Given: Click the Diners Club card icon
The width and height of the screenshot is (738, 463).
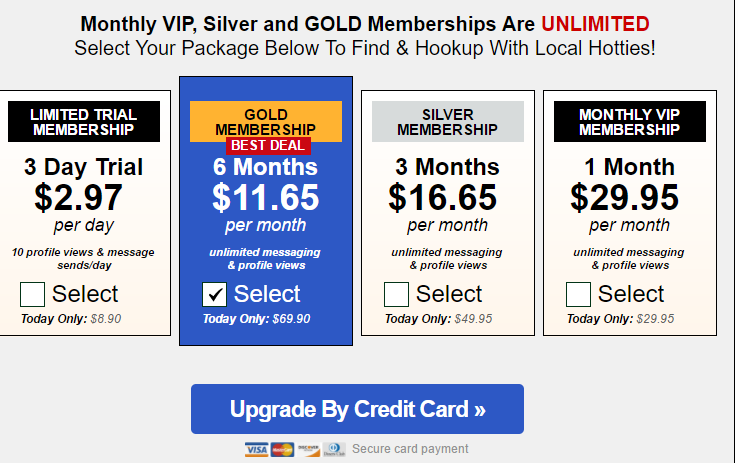Looking at the screenshot, I should click(334, 449).
